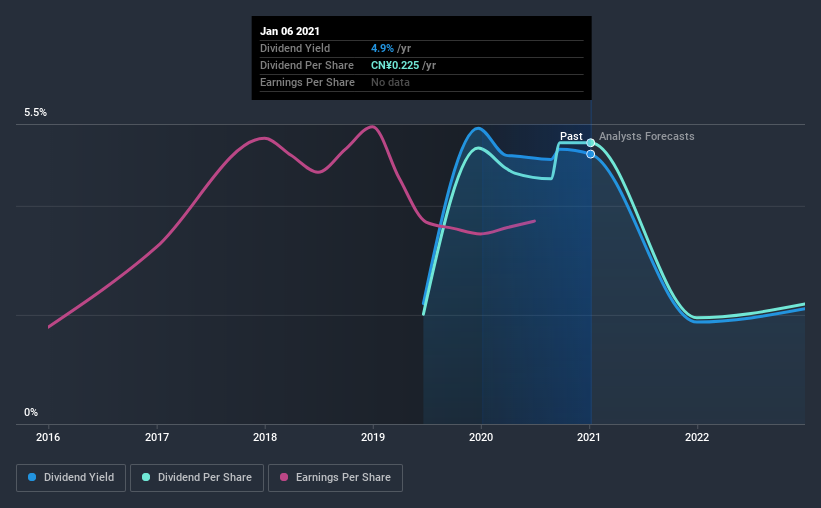Click the CN¥0.225 dividend per share value
Screen dimensions: 821x508
click(395, 65)
